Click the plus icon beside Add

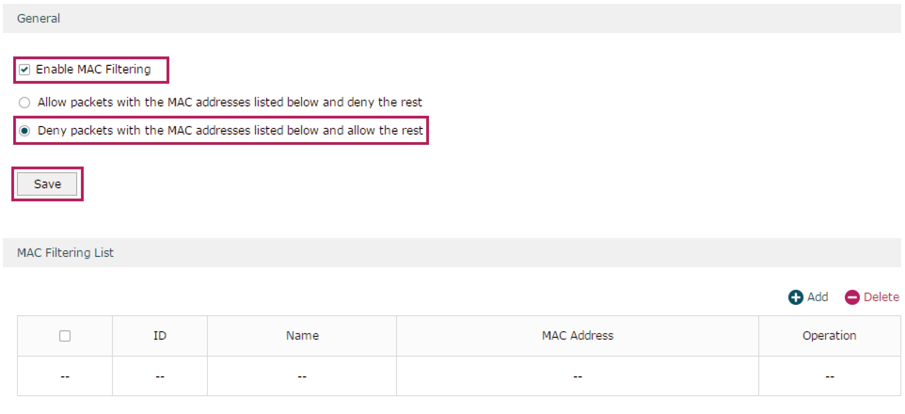click(x=796, y=298)
